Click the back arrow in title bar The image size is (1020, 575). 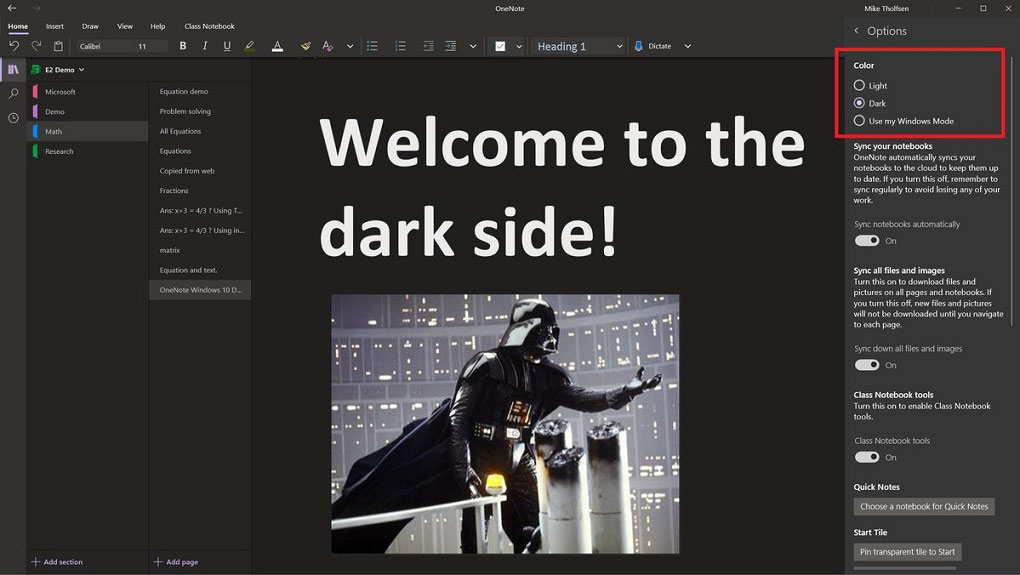click(12, 8)
